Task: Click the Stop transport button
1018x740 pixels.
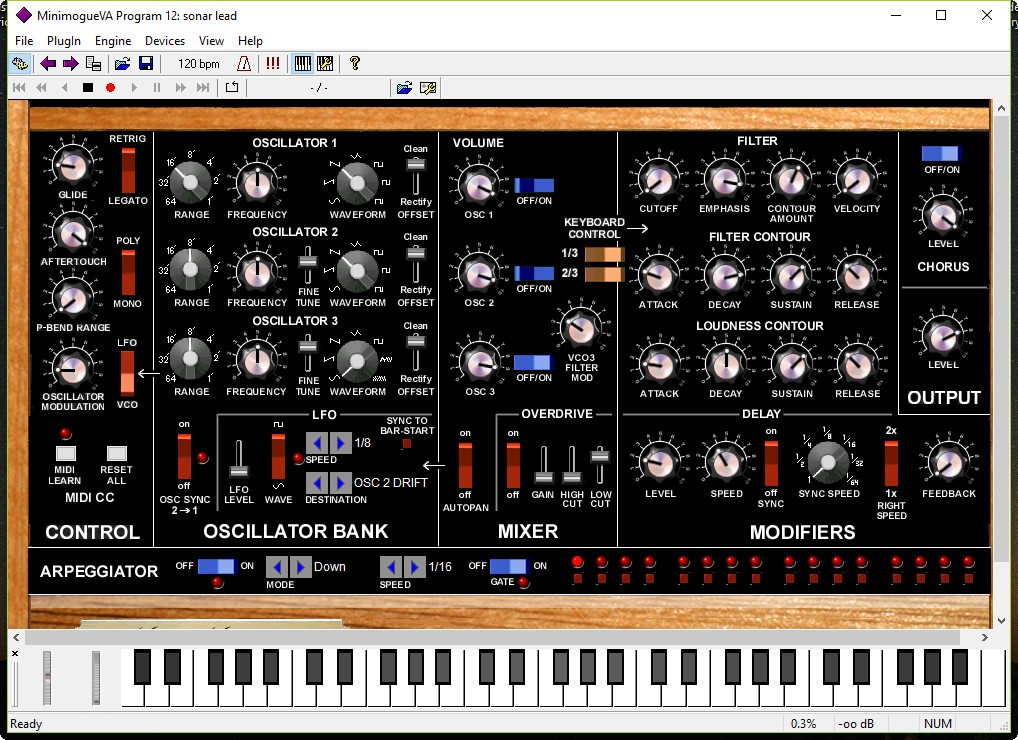Action: [88, 88]
